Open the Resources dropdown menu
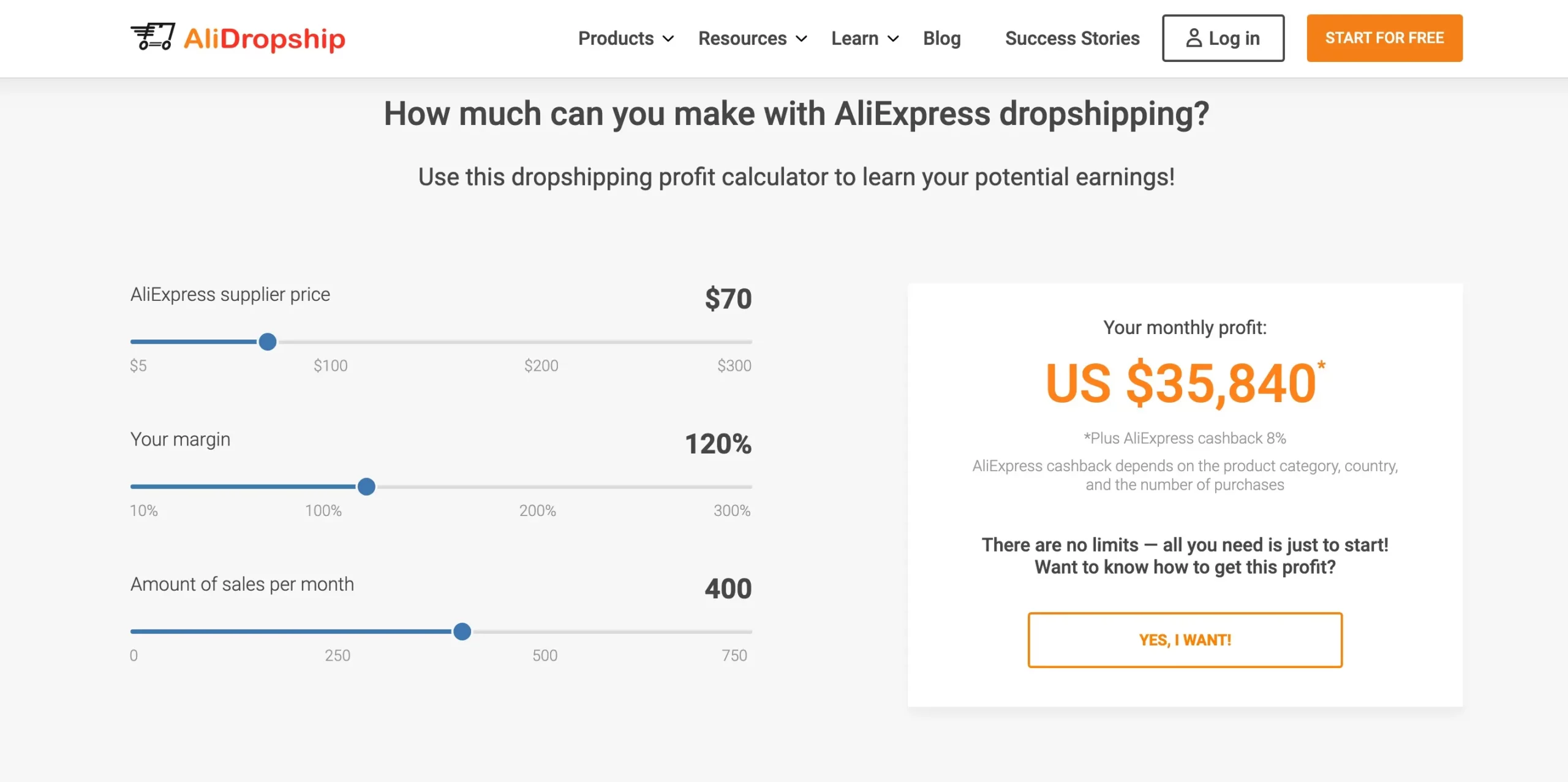The image size is (1568, 782). [x=743, y=38]
